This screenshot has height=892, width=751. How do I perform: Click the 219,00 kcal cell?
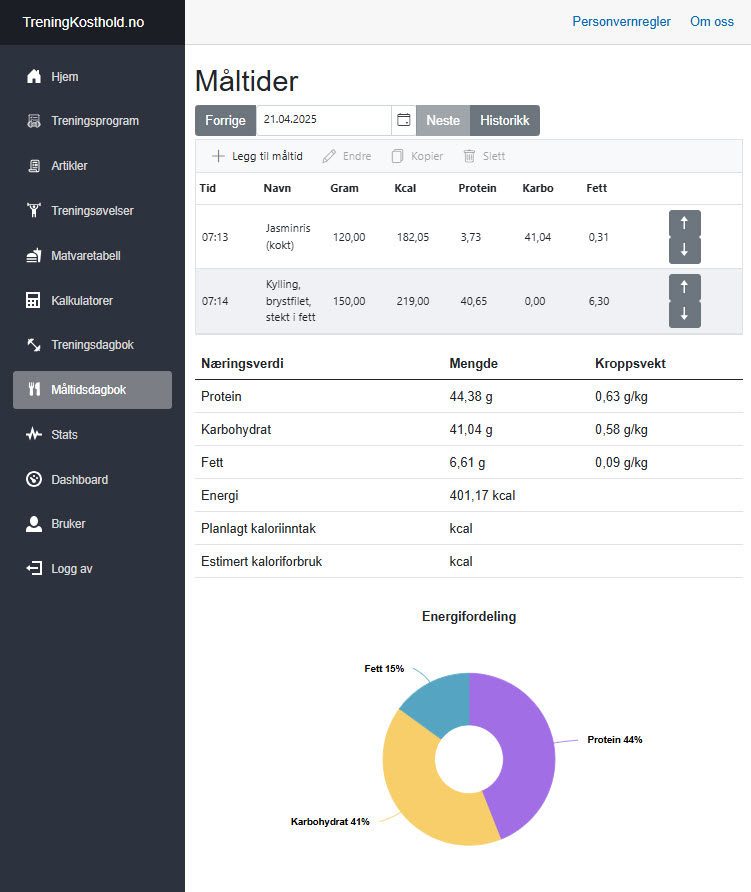(413, 301)
